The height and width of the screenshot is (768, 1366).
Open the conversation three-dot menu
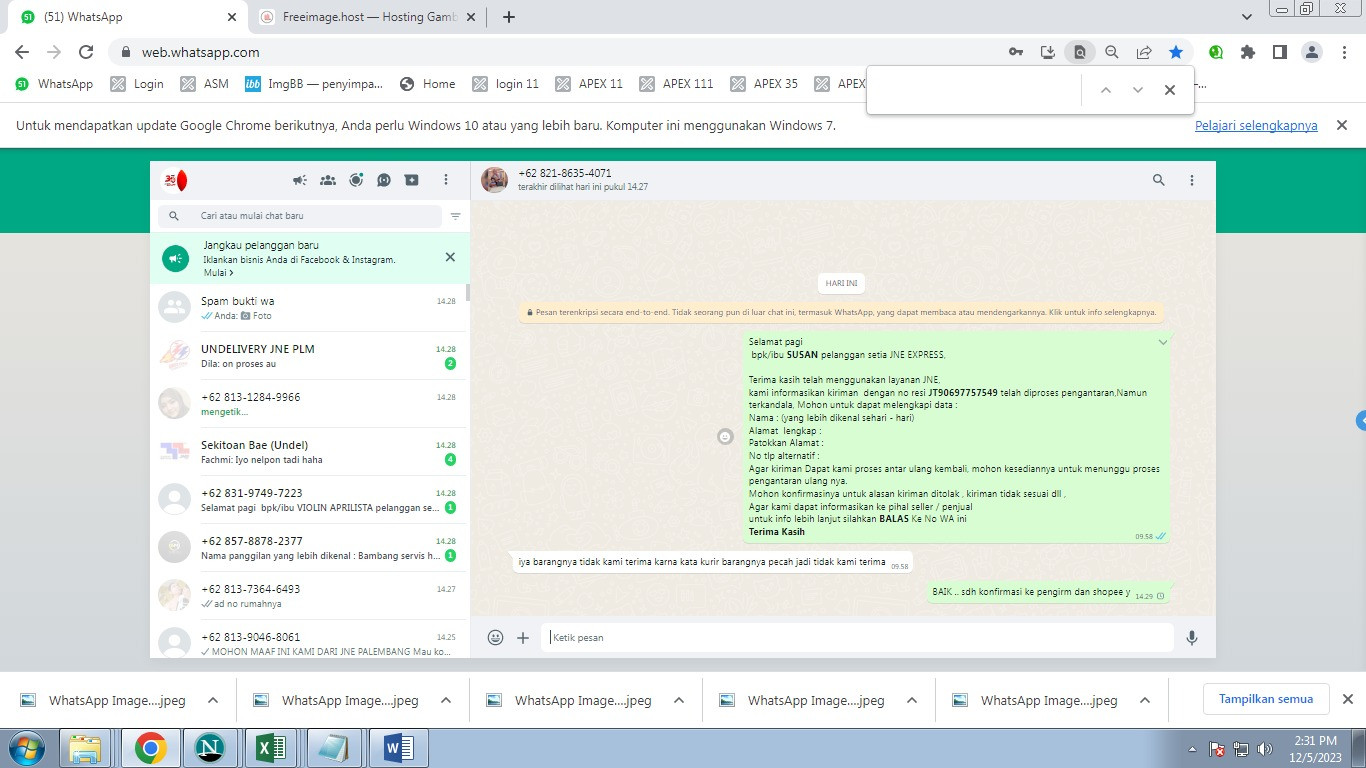(1192, 180)
